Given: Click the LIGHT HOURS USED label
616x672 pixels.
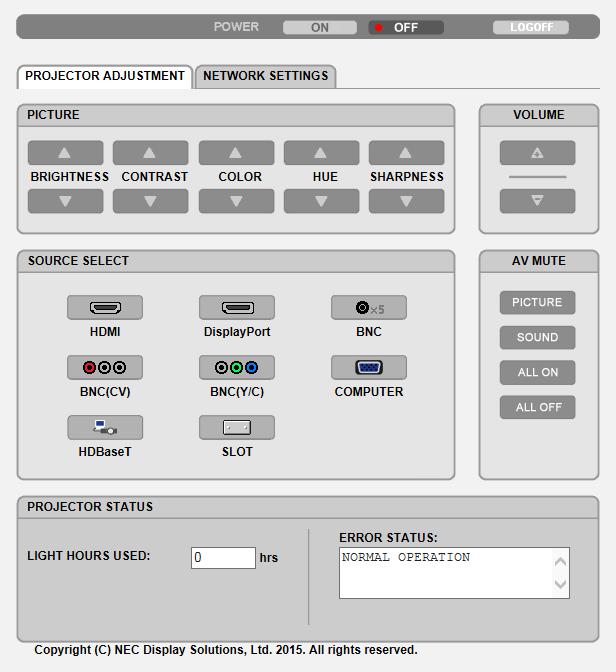Looking at the screenshot, I should pyautogui.click(x=89, y=556).
